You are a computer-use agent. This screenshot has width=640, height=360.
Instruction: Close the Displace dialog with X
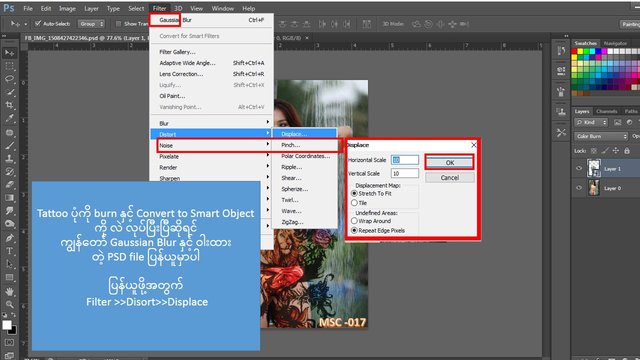[x=473, y=145]
